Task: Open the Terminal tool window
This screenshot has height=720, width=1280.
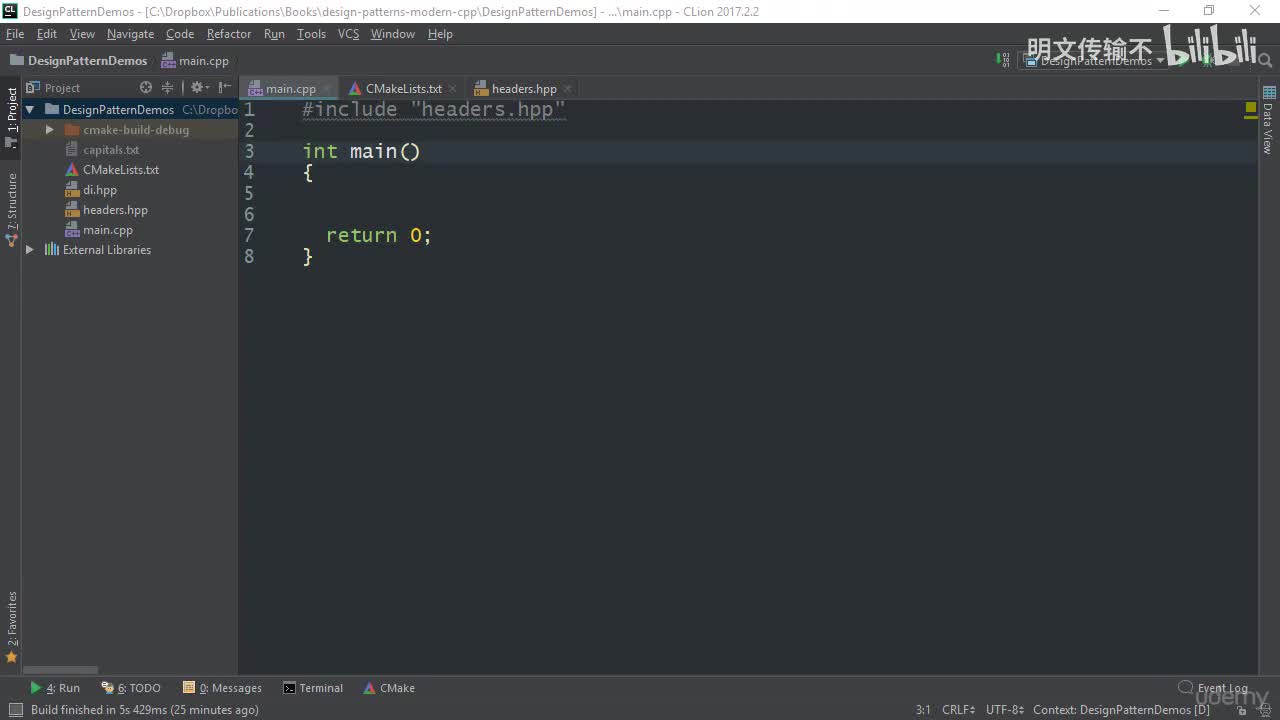Action: pos(313,688)
